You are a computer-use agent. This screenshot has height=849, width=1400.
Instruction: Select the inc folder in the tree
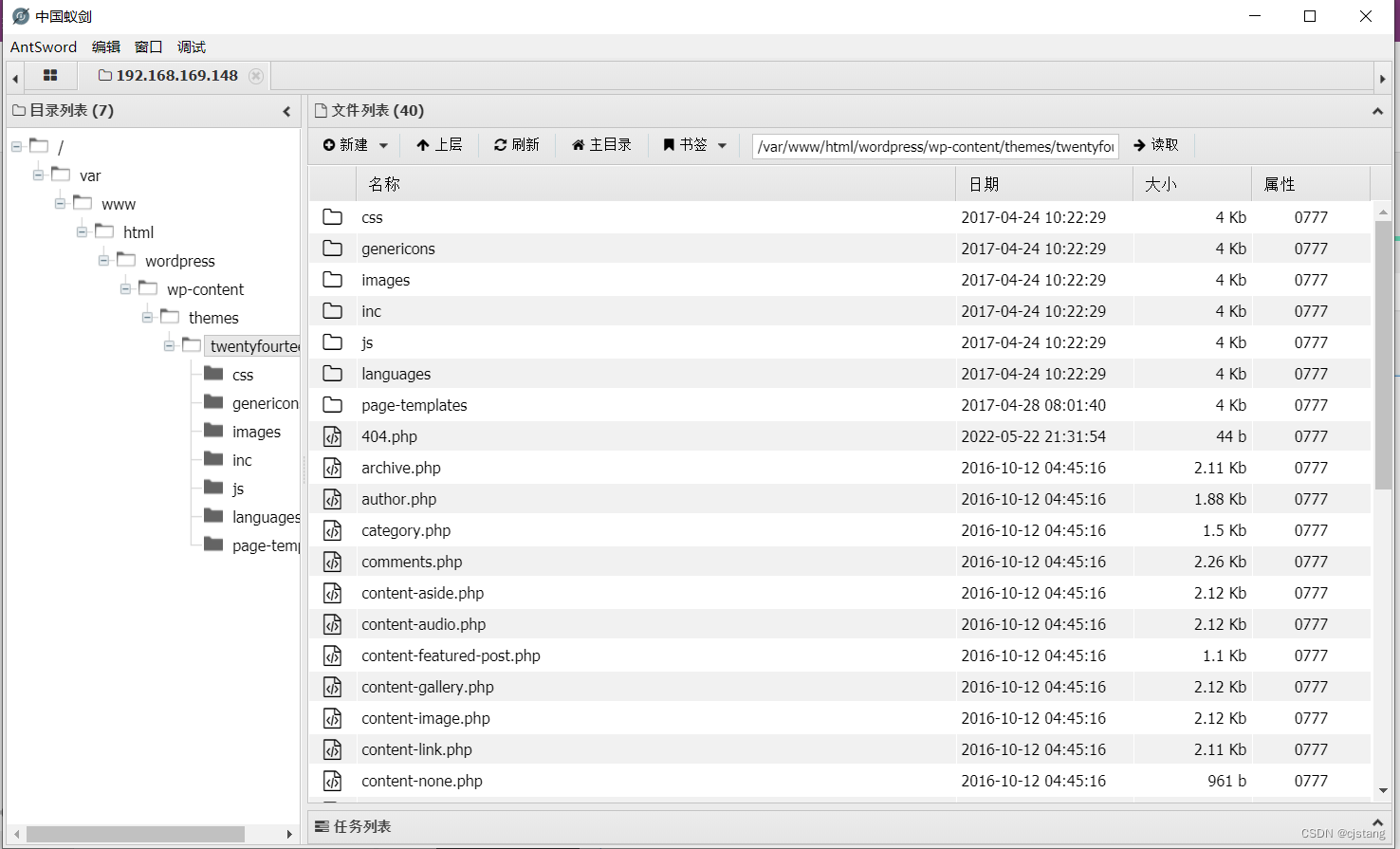click(x=242, y=460)
